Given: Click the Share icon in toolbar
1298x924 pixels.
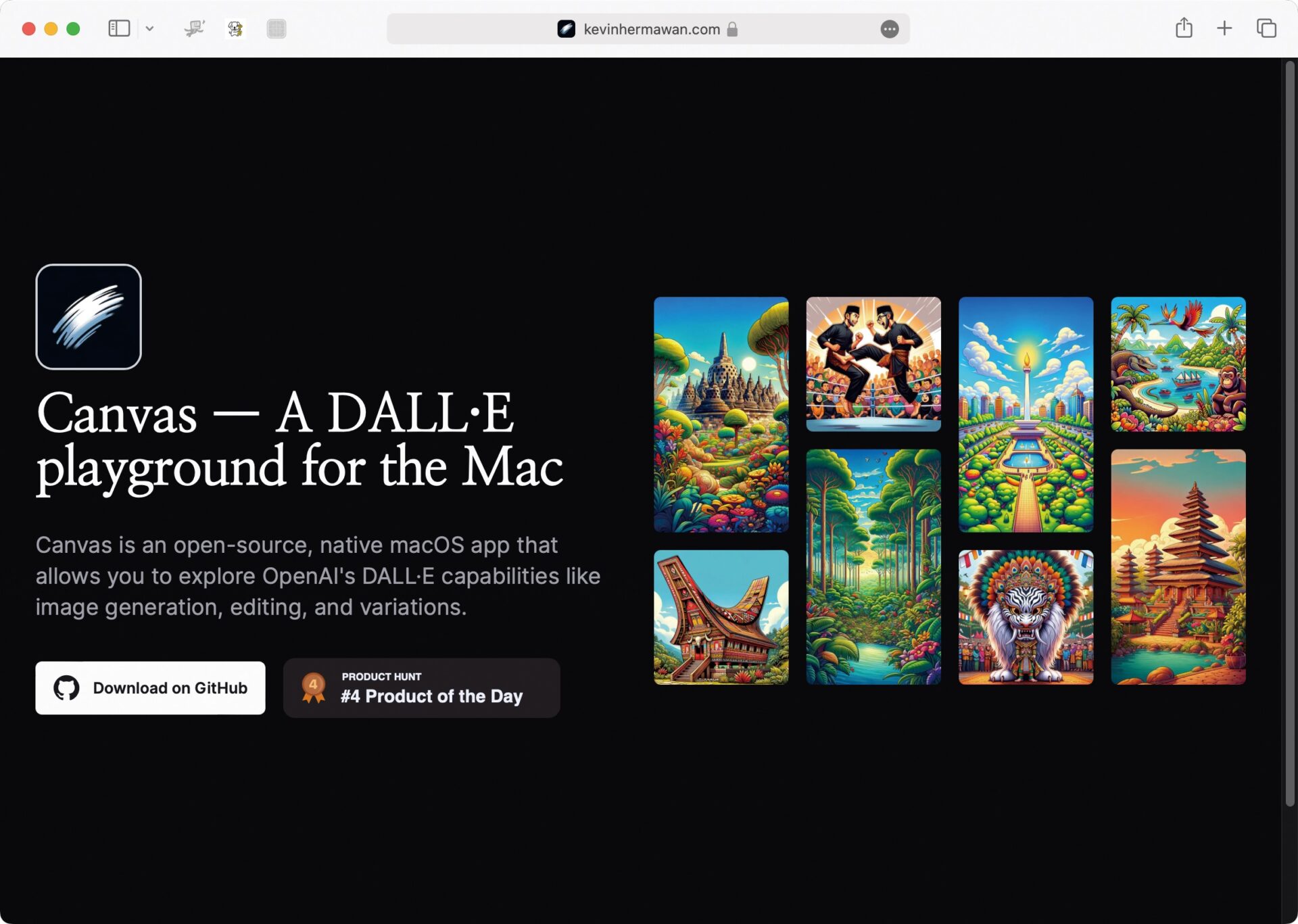Looking at the screenshot, I should [1184, 28].
